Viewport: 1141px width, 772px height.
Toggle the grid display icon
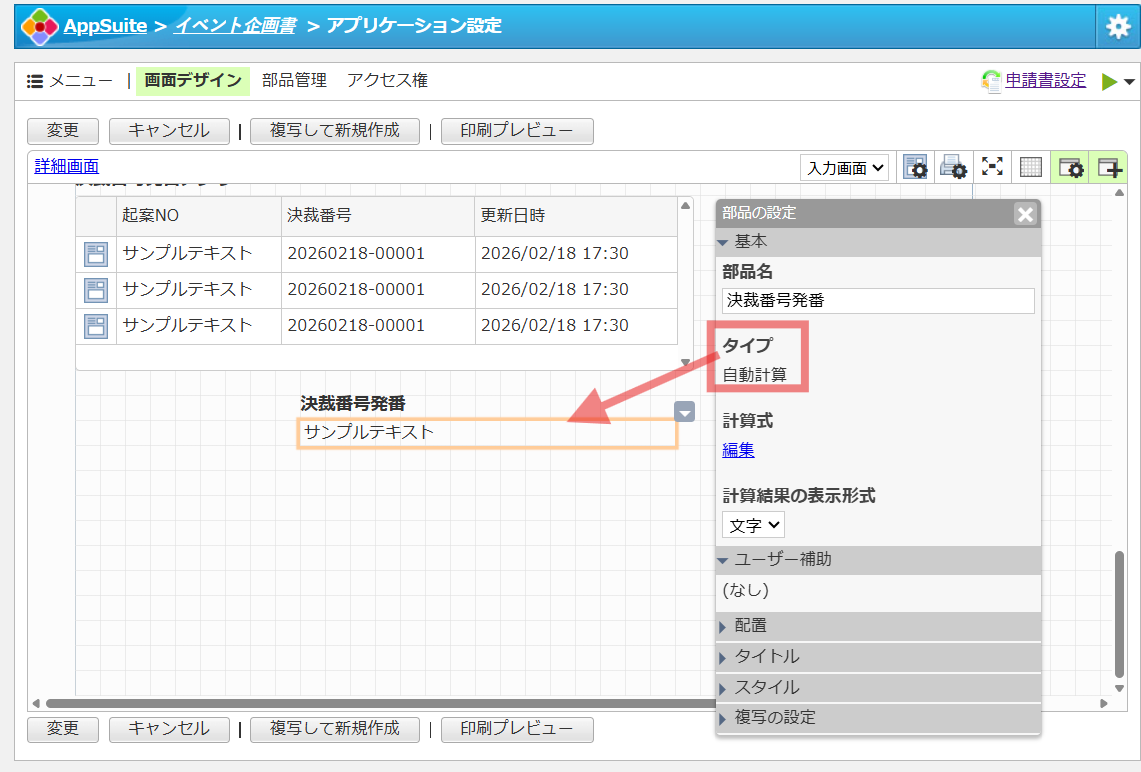[x=1030, y=166]
